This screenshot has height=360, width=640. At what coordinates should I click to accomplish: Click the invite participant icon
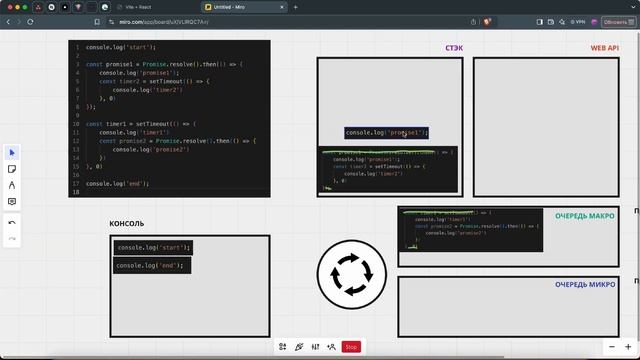[331, 347]
